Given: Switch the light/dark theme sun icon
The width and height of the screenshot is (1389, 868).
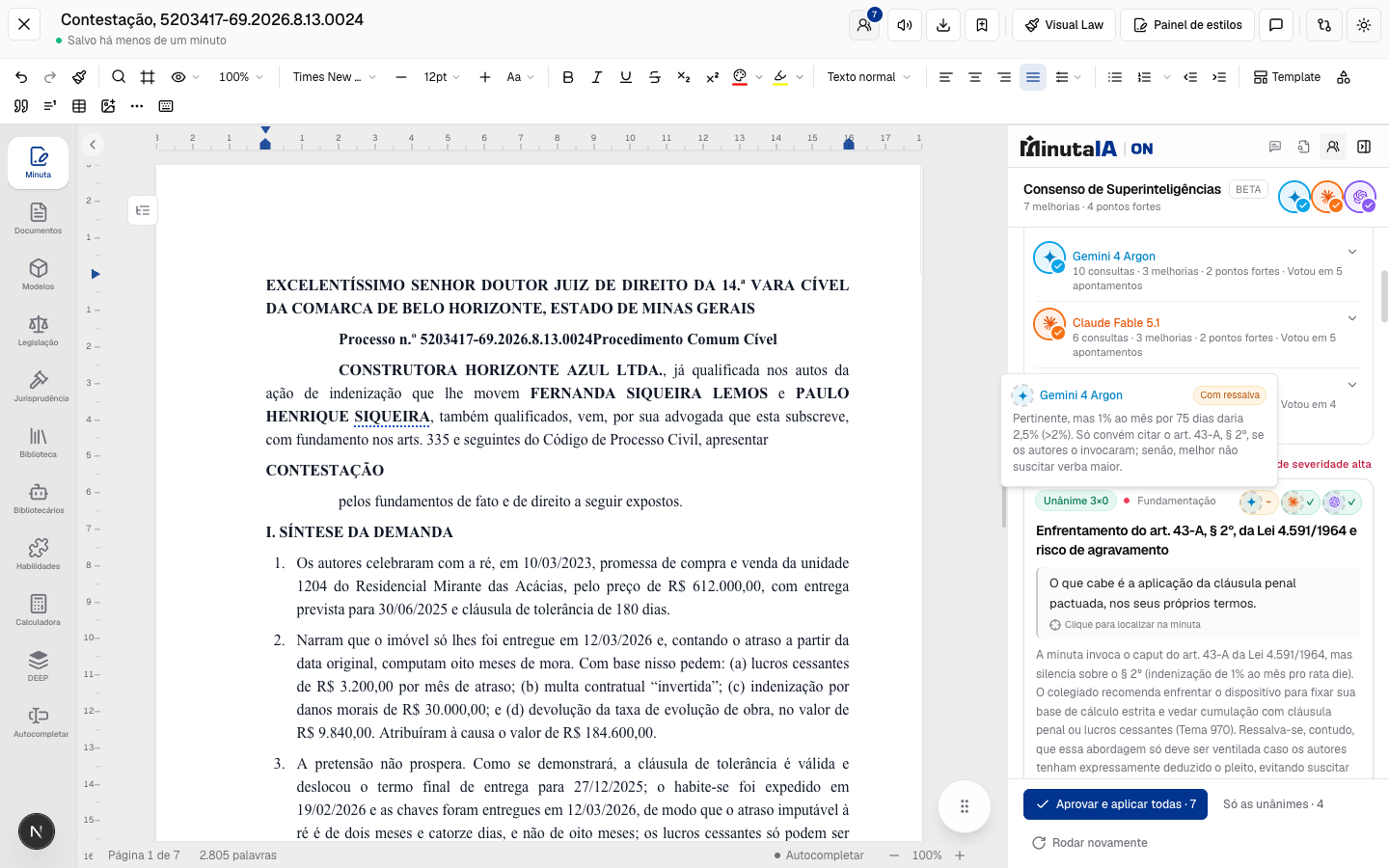Looking at the screenshot, I should [x=1364, y=25].
